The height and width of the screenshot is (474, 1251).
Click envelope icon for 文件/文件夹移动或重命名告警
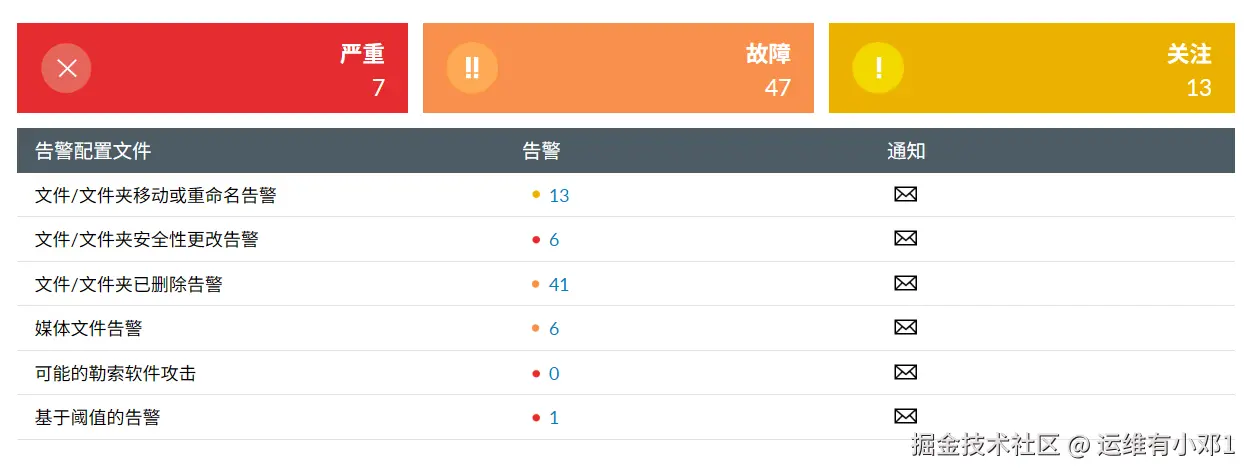(905, 194)
